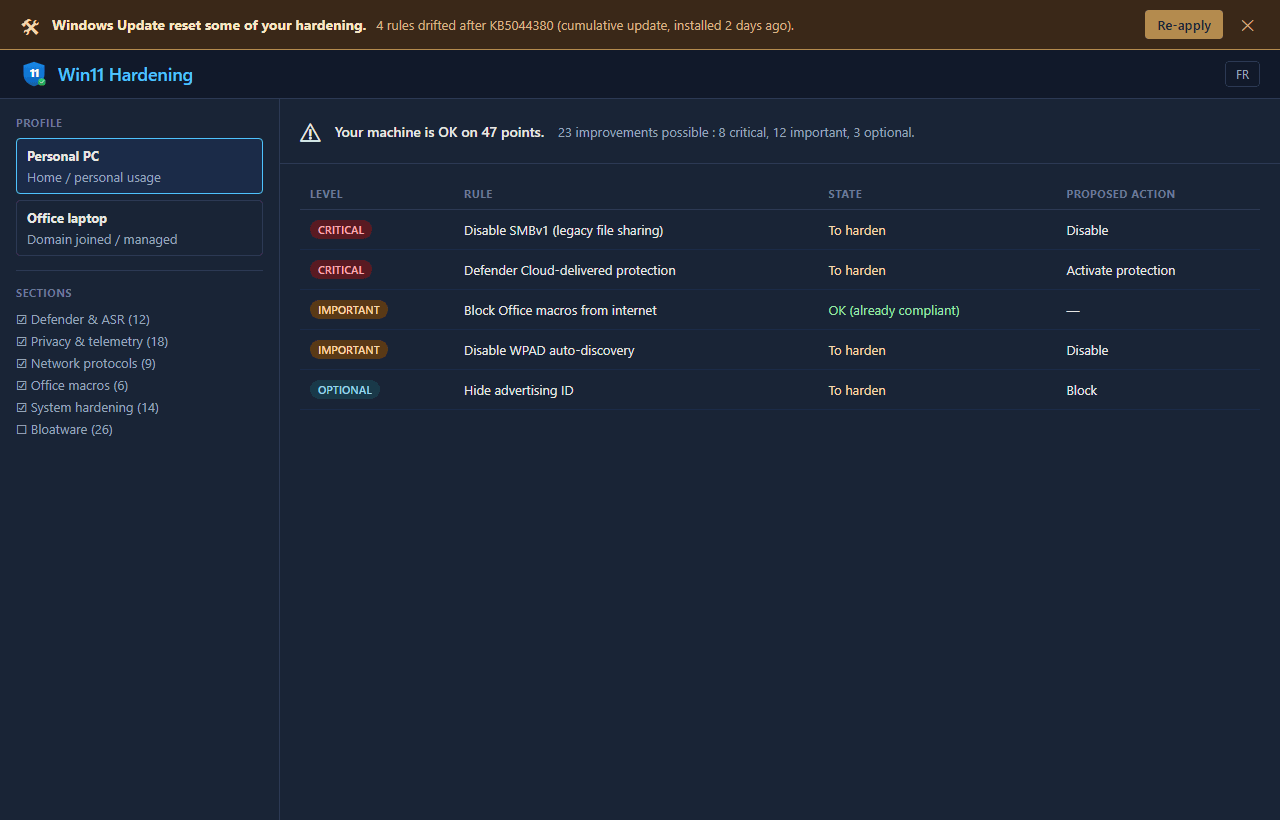The image size is (1280, 820).
Task: Toggle the Defender & ASR section checkbox
Action: point(22,320)
